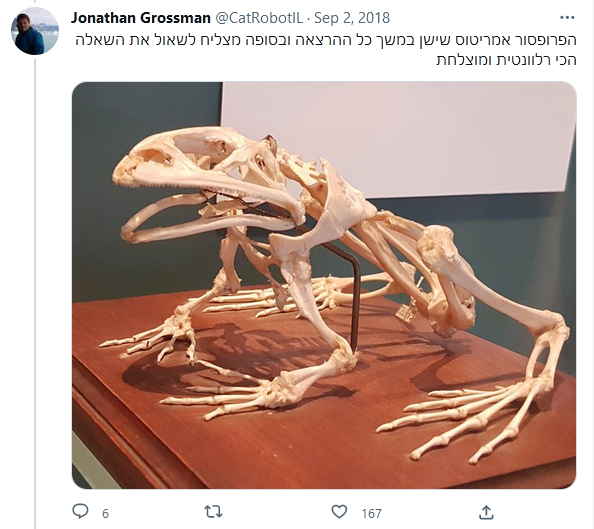Open the reply speech bubble icon
Viewport: 594px width, 529px height.
(x=80, y=512)
